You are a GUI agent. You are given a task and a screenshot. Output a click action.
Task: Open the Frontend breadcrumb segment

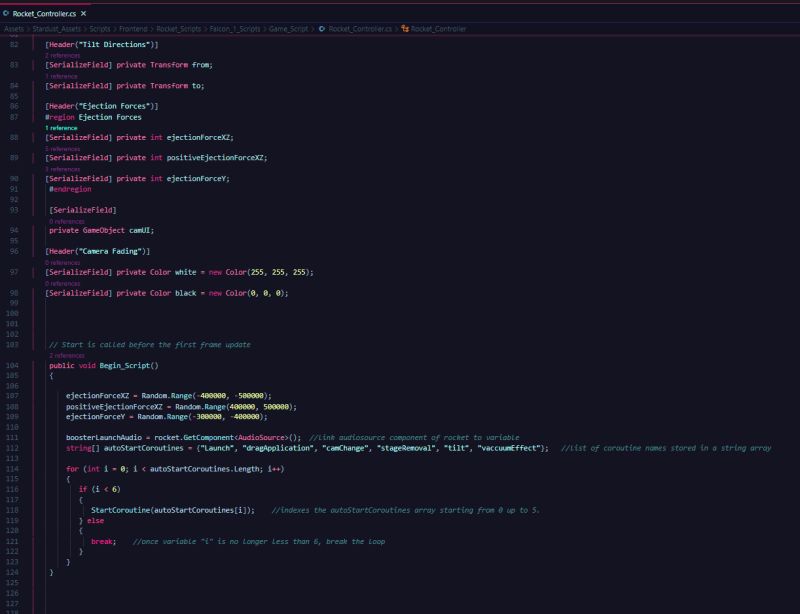click(133, 29)
